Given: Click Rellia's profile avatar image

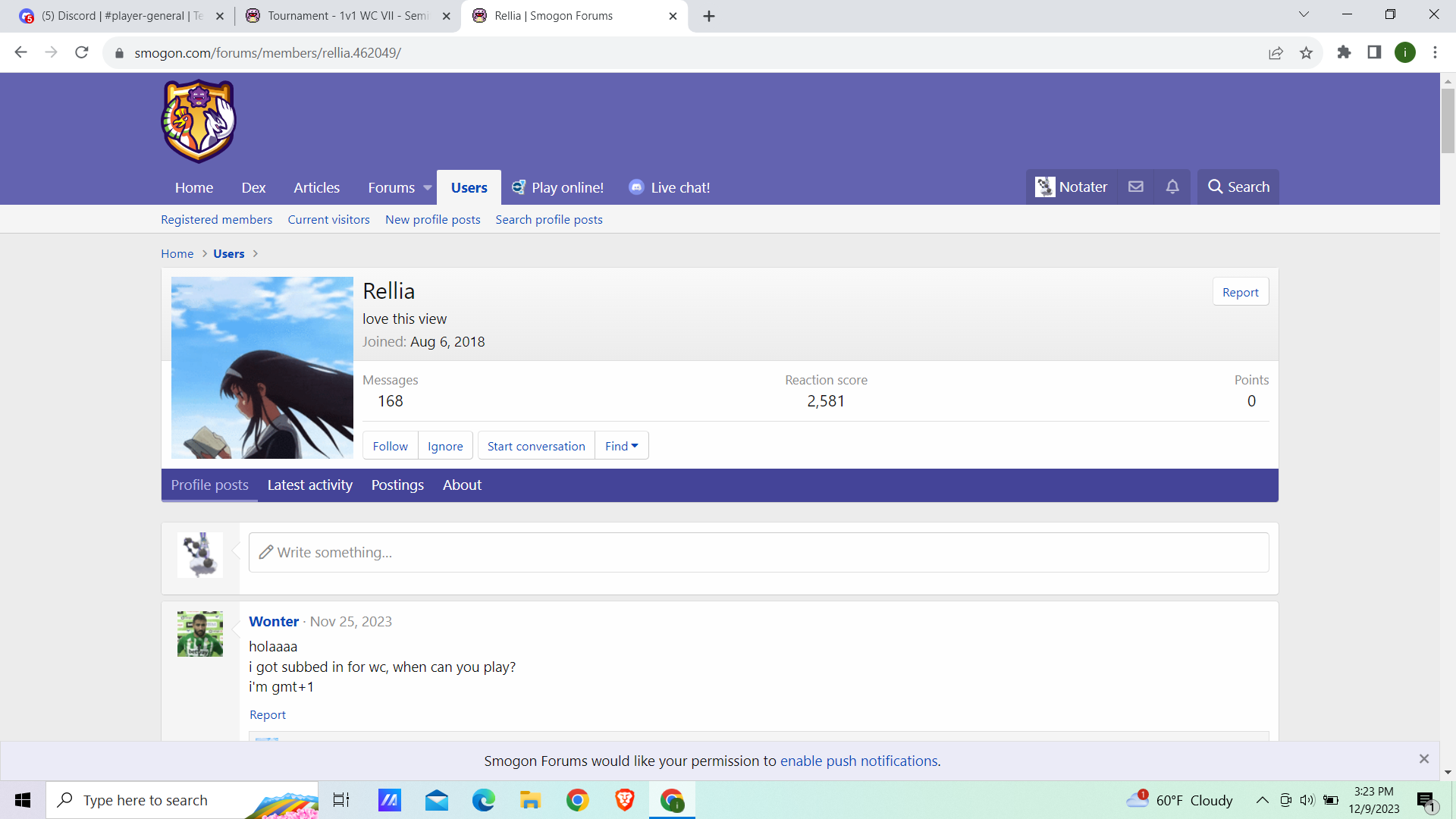Looking at the screenshot, I should point(262,368).
